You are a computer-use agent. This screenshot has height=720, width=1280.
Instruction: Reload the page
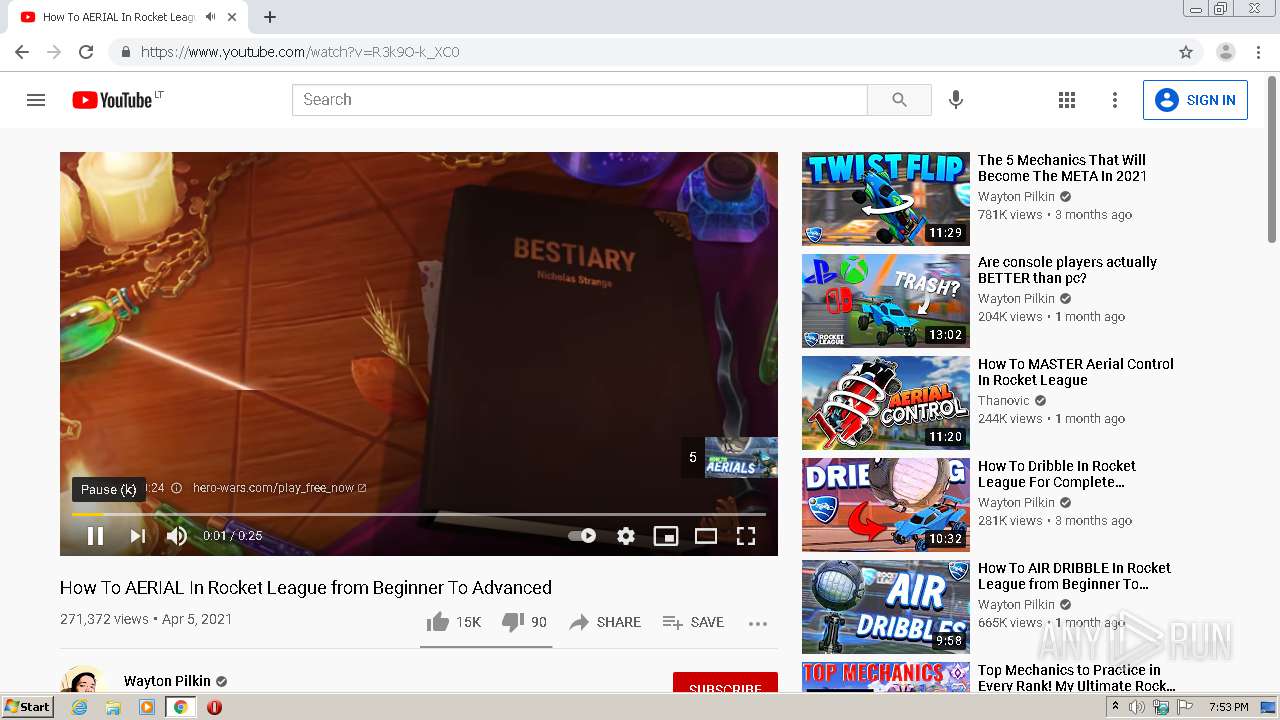point(86,52)
